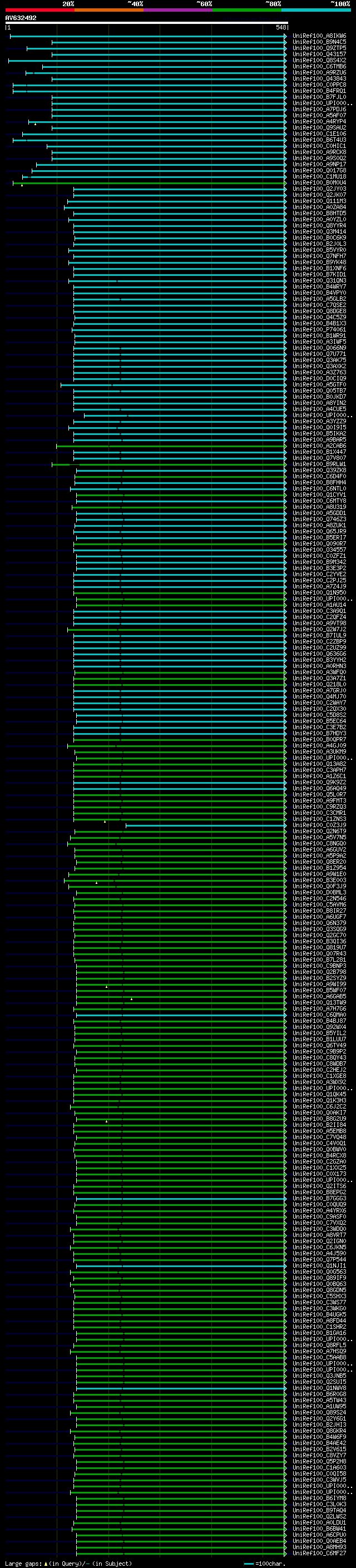Click hit label UniRef100_A3IWF5
Screen dimensions: 356x1568
(x=319, y=342)
